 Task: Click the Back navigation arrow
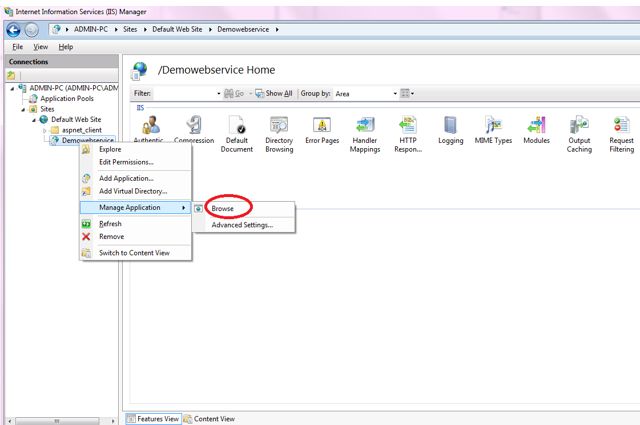point(13,30)
